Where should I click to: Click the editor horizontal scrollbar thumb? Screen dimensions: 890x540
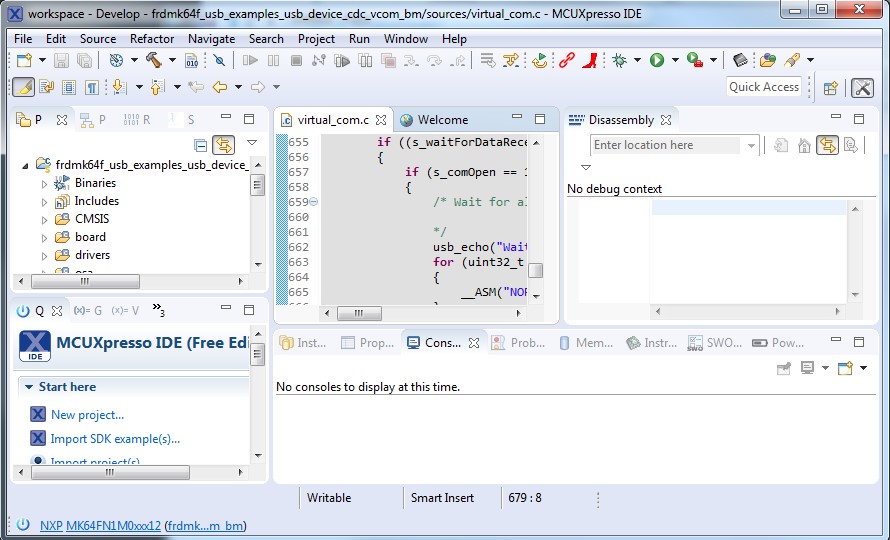(359, 313)
